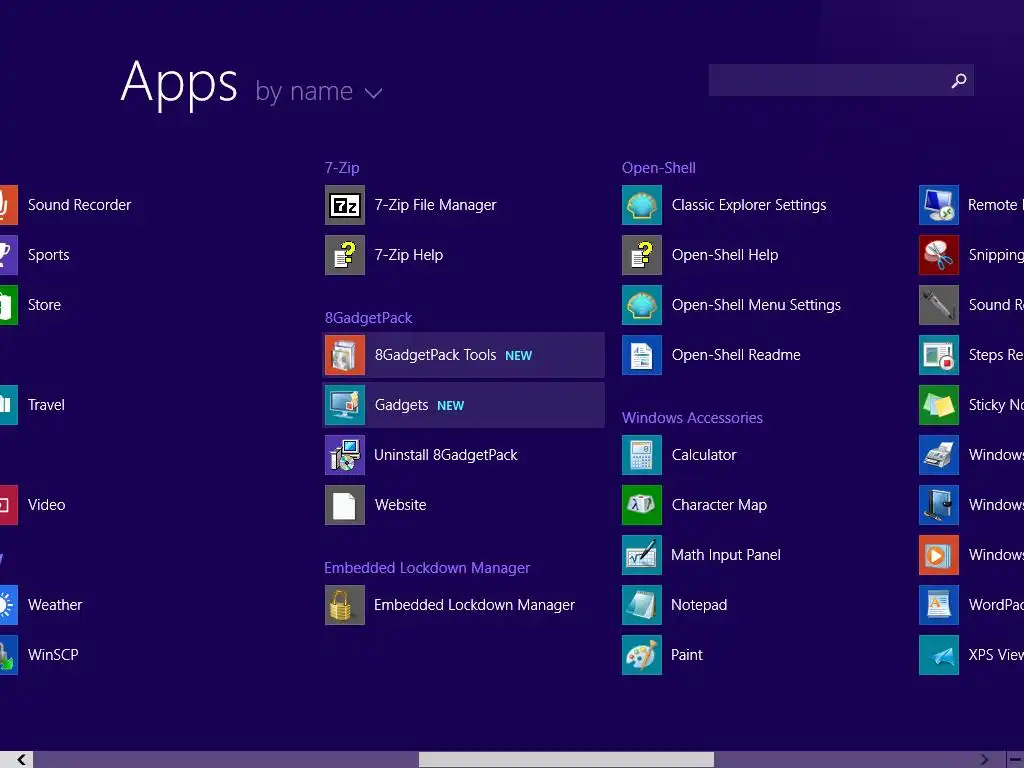Launch the 8GadgetPack Tools icon
The image size is (1024, 768).
point(345,355)
